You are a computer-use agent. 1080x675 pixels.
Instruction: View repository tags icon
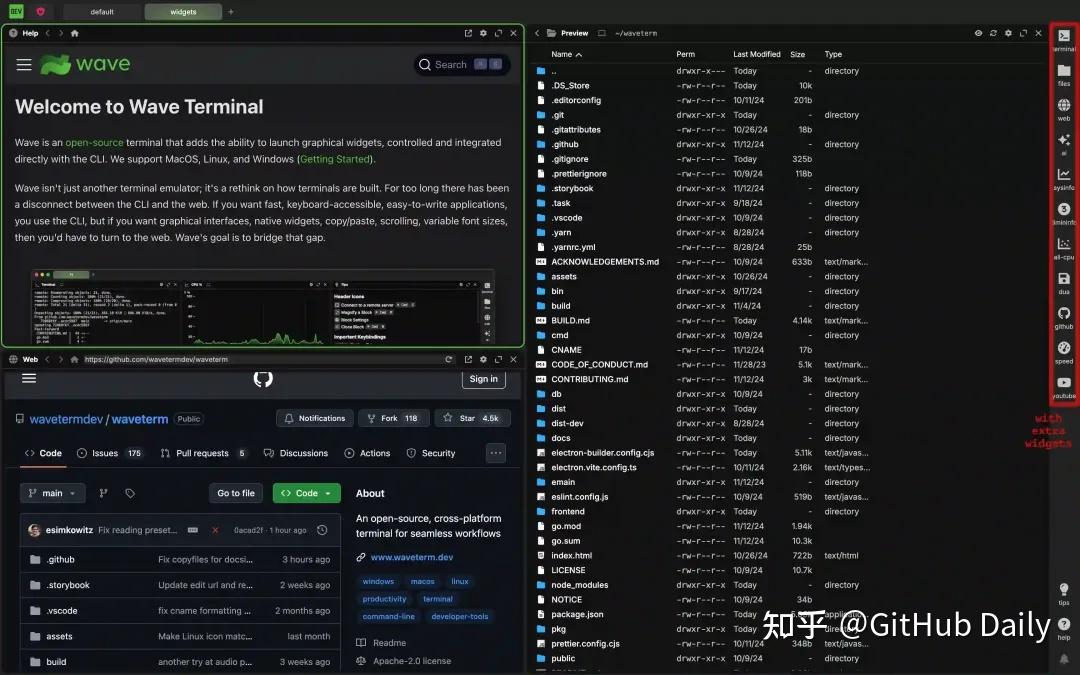pos(129,493)
